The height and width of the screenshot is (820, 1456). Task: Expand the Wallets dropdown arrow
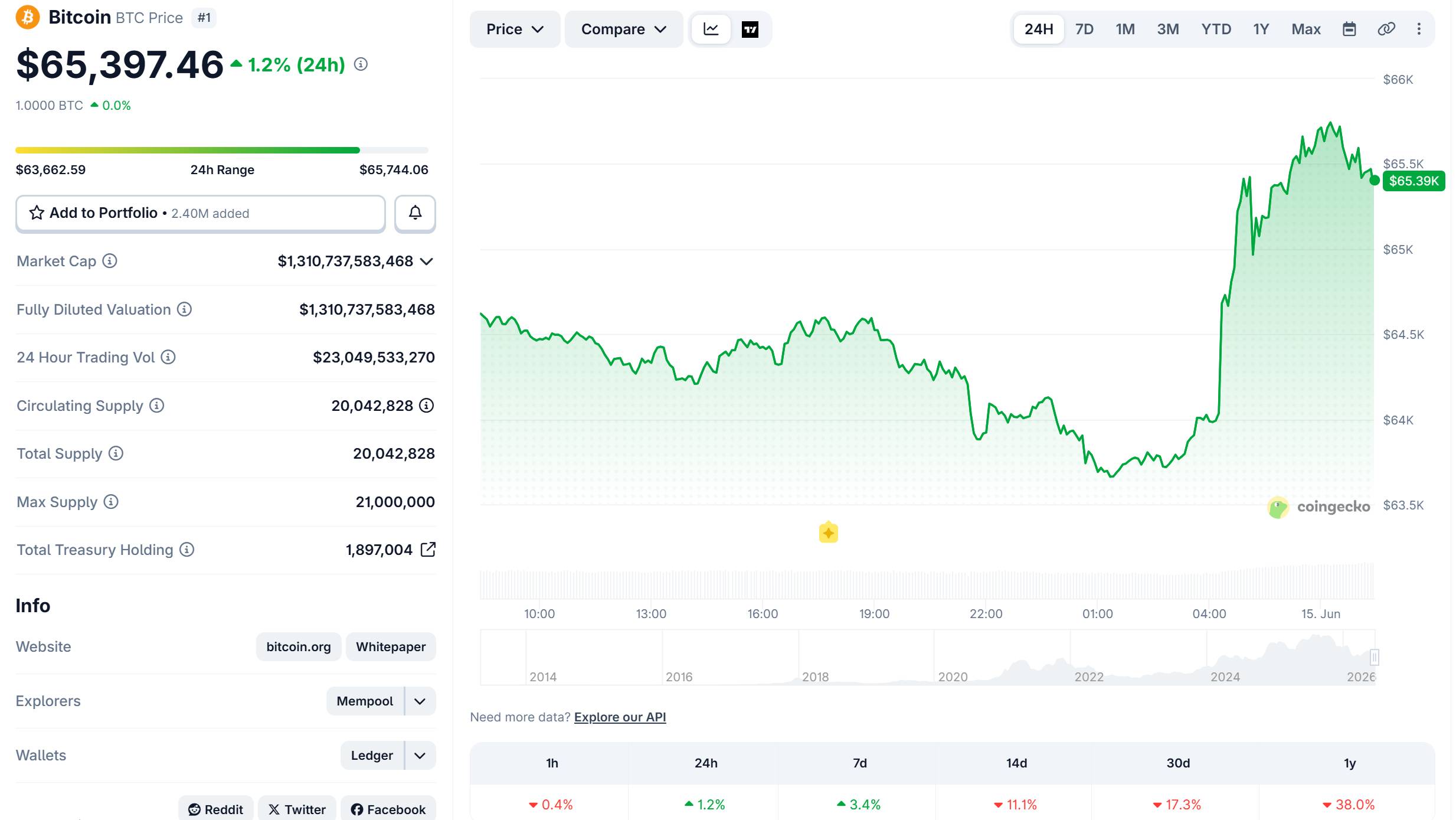tap(420, 756)
